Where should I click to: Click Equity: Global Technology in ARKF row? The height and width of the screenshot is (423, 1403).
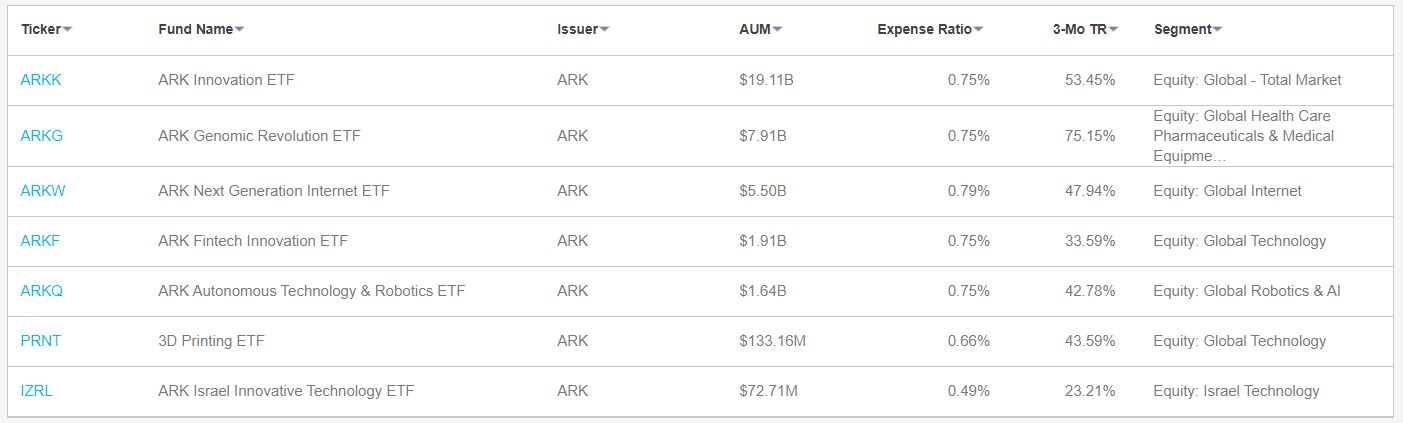point(1240,241)
